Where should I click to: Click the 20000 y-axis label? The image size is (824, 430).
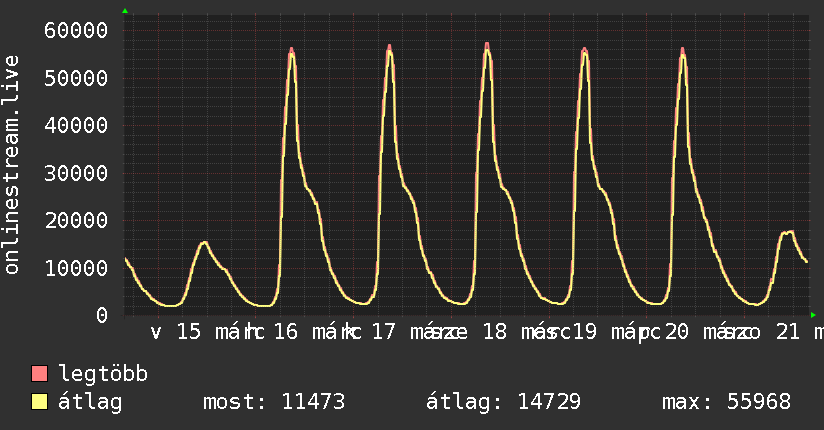click(x=76, y=221)
